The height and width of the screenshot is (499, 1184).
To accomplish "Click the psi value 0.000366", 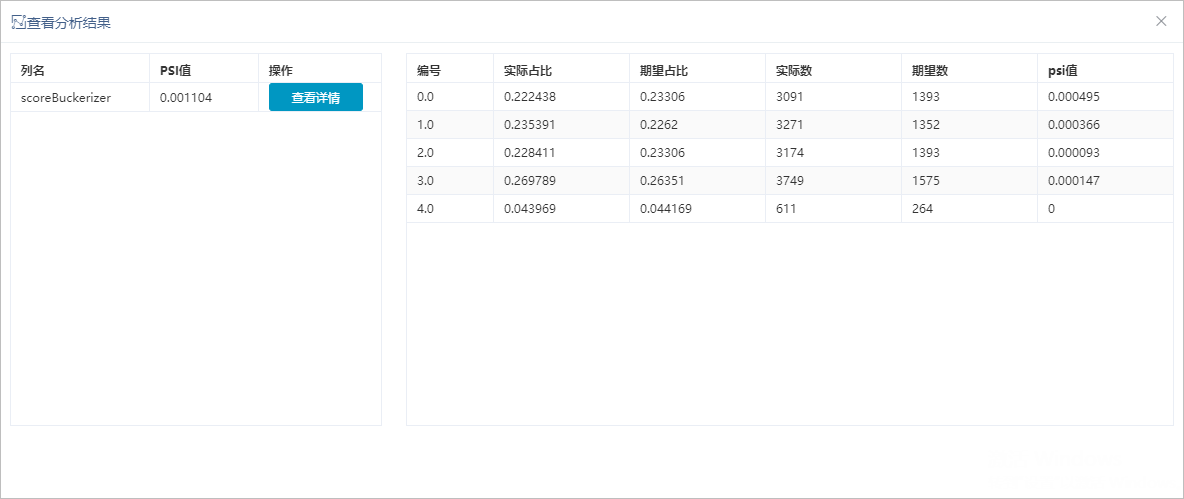I will [1074, 125].
